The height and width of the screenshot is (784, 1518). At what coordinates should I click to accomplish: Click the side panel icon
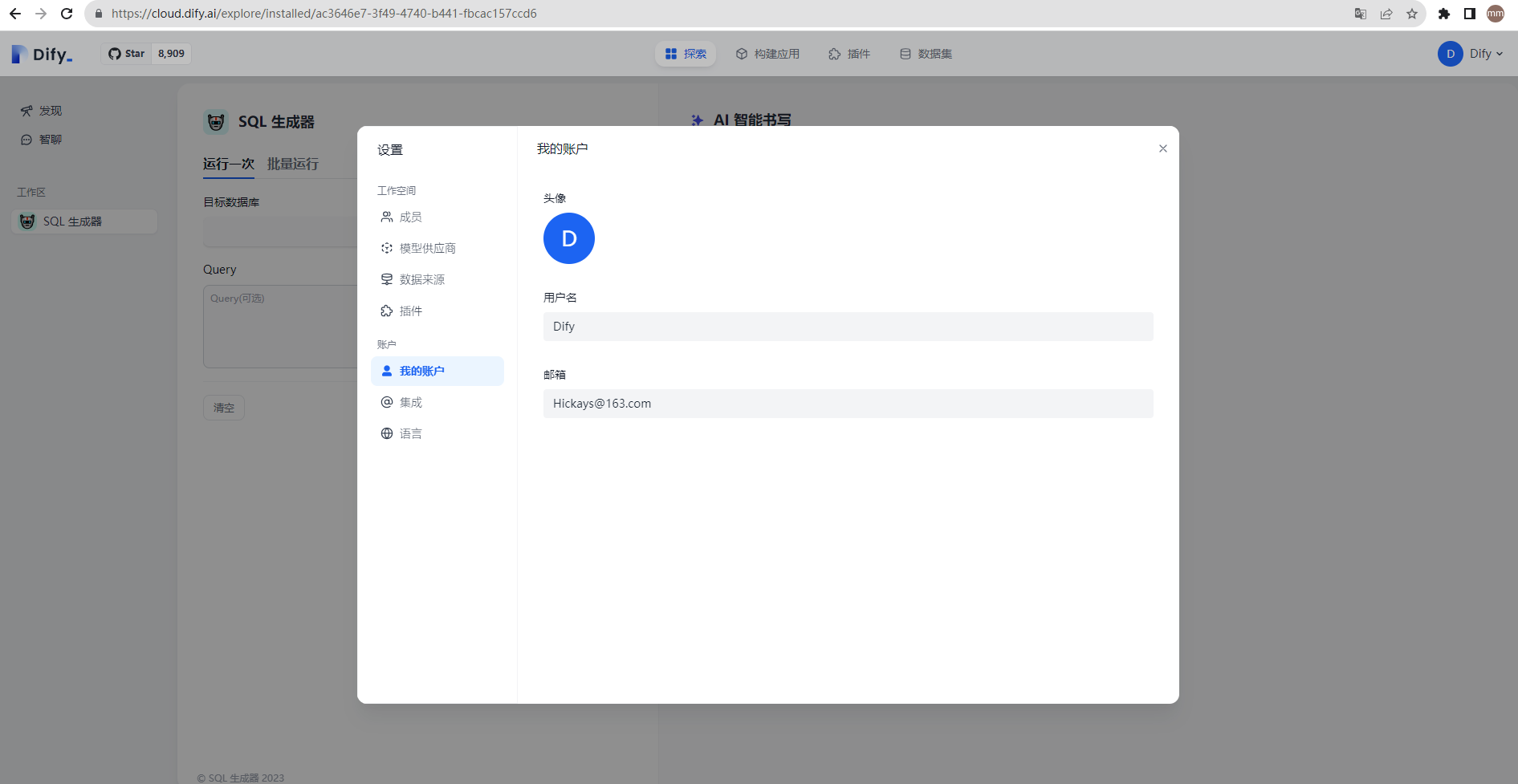pos(1470,14)
